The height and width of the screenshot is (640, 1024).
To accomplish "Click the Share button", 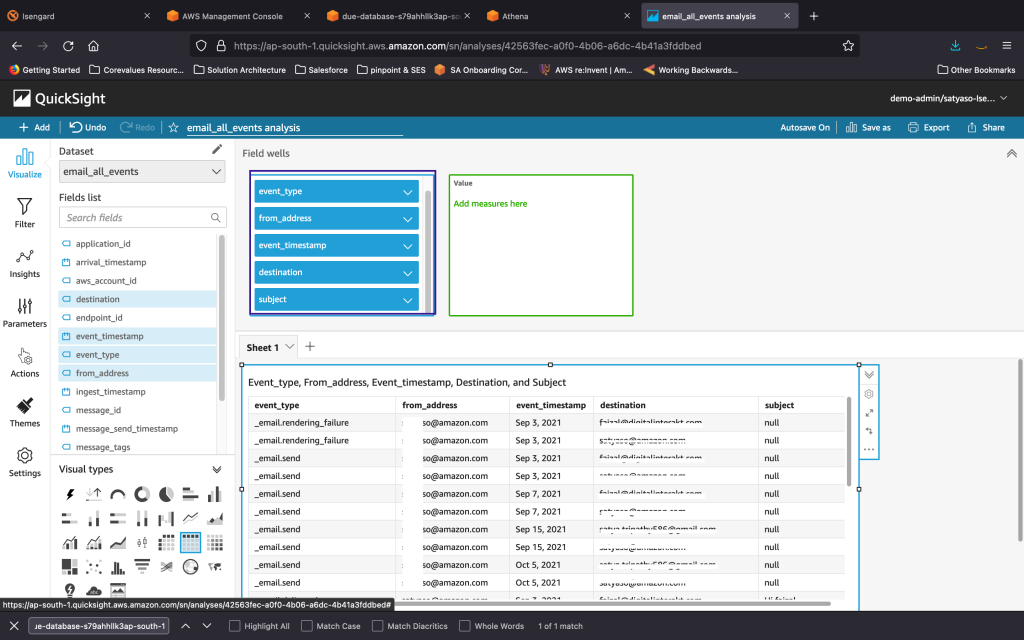I will click(x=986, y=128).
